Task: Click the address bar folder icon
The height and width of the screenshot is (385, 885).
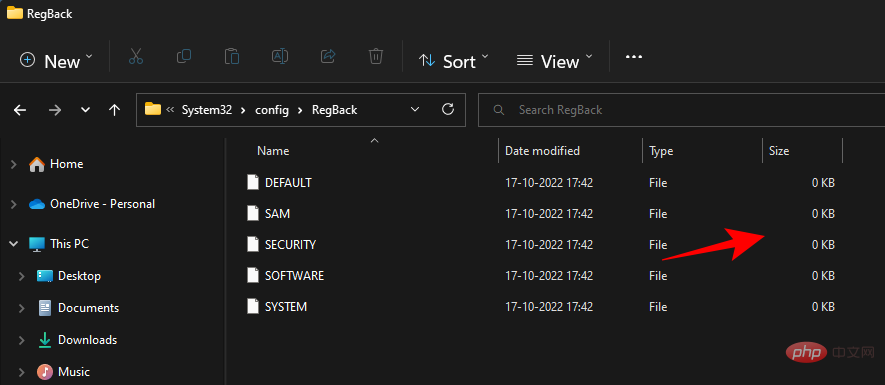Action: (153, 109)
